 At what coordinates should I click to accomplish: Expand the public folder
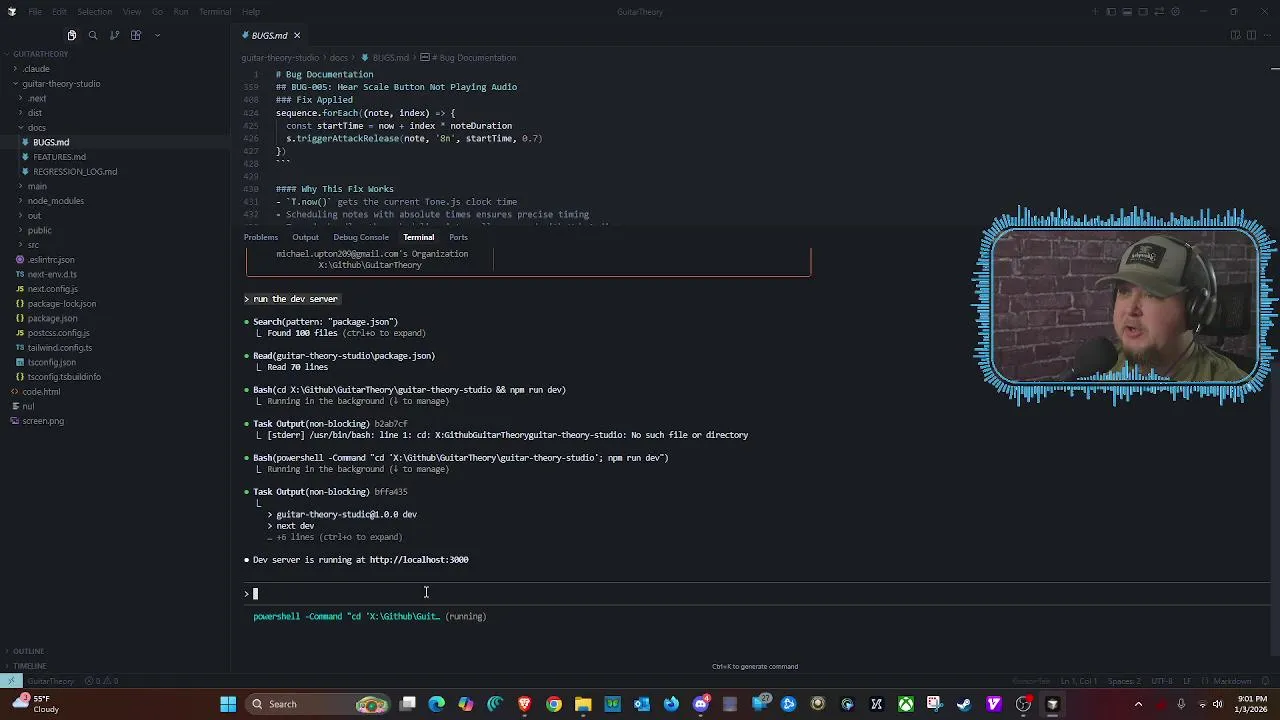coord(39,230)
